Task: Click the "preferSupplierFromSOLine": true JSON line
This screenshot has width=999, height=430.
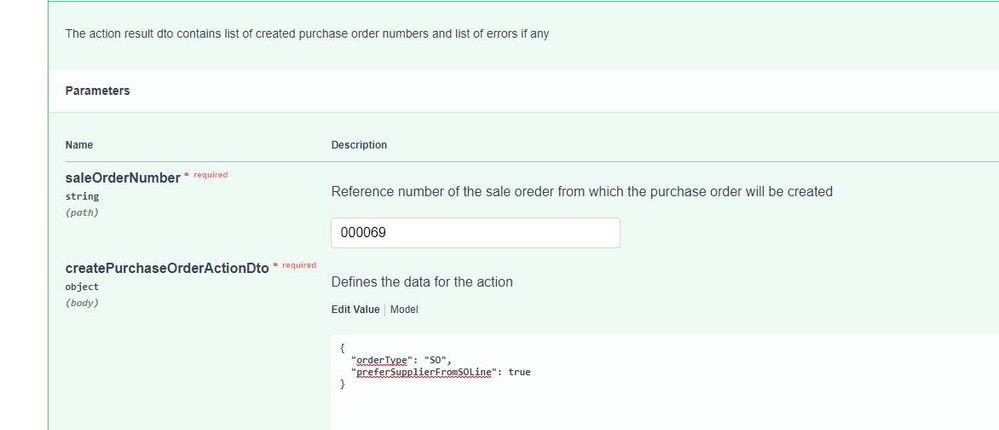Action: pos(440,371)
